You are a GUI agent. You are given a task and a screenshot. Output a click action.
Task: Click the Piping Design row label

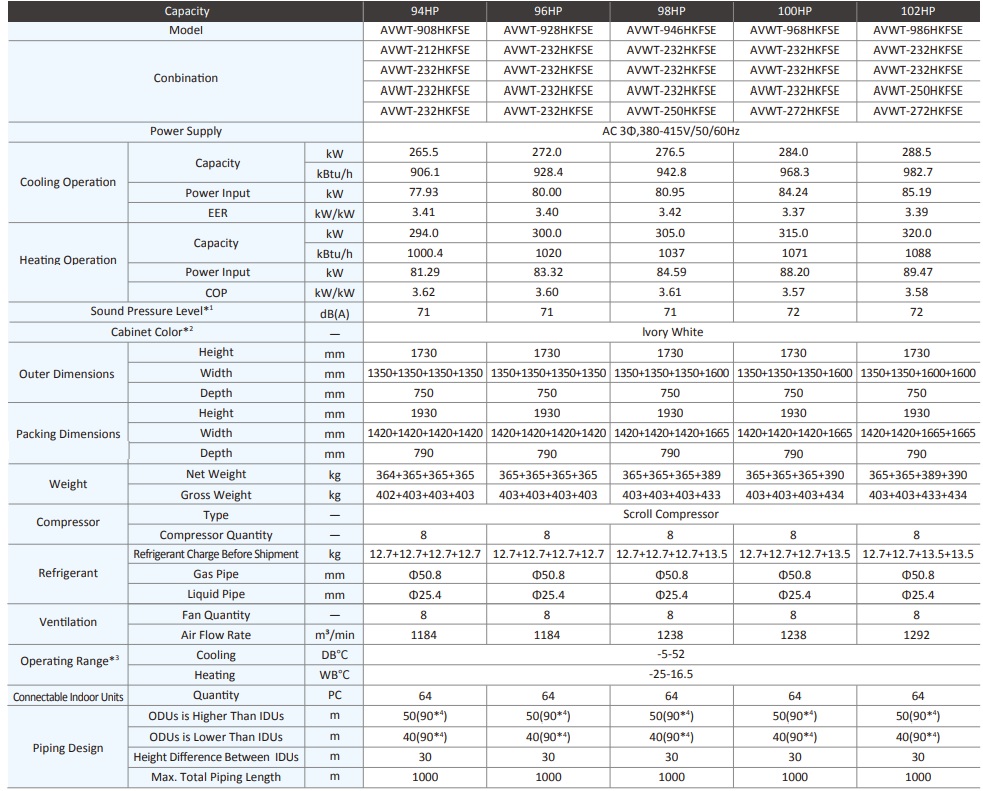coord(68,748)
